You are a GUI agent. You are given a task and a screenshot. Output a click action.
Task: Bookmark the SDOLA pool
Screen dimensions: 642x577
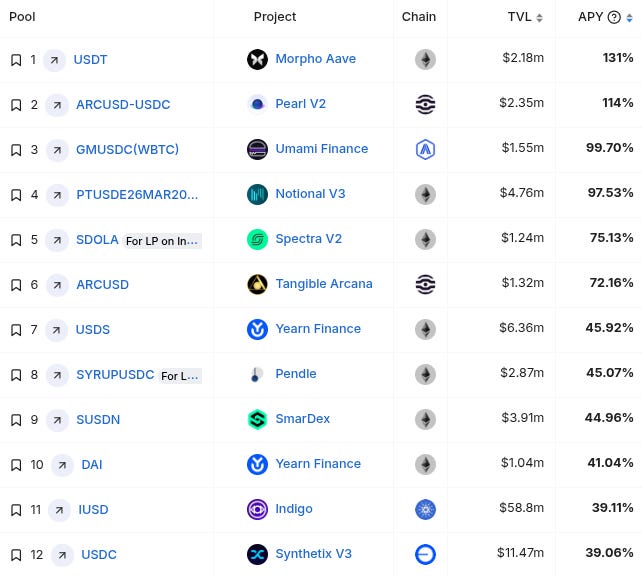click(16, 240)
